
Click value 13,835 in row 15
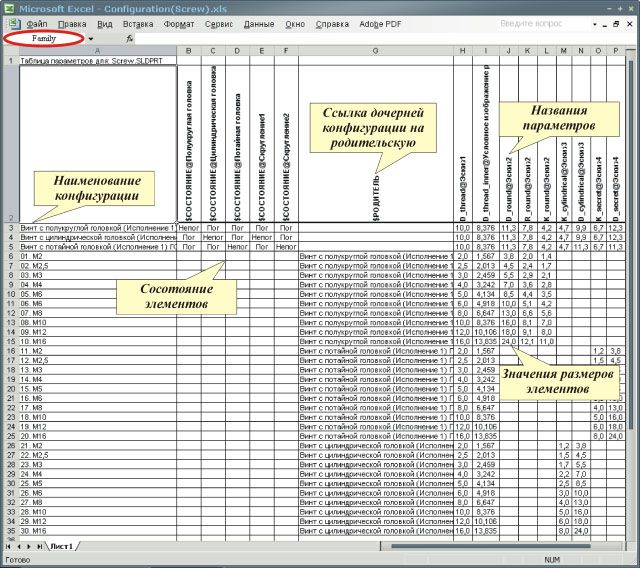pyautogui.click(x=486, y=341)
